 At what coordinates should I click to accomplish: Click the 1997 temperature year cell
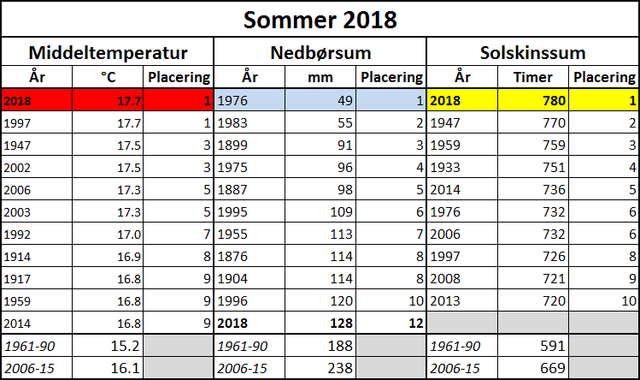(x=37, y=122)
